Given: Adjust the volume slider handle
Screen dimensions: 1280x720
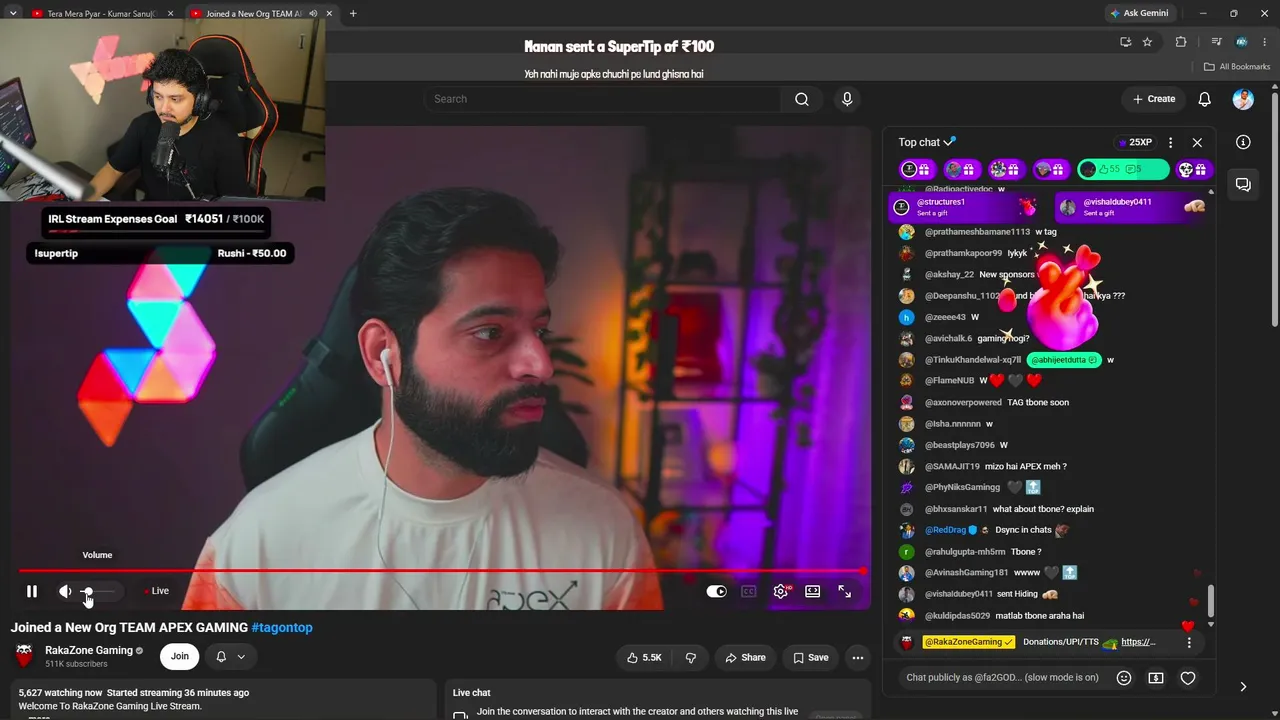Looking at the screenshot, I should pyautogui.click(x=87, y=592).
